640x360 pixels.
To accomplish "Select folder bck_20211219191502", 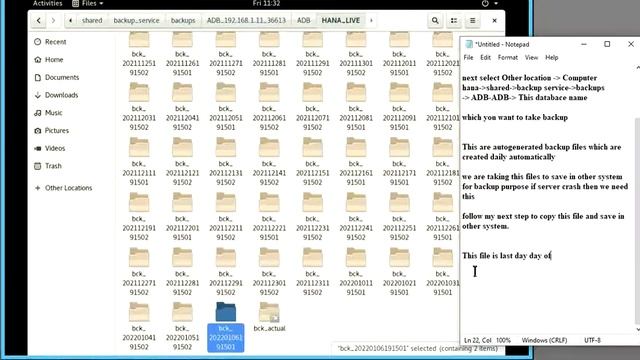I will [139, 217].
